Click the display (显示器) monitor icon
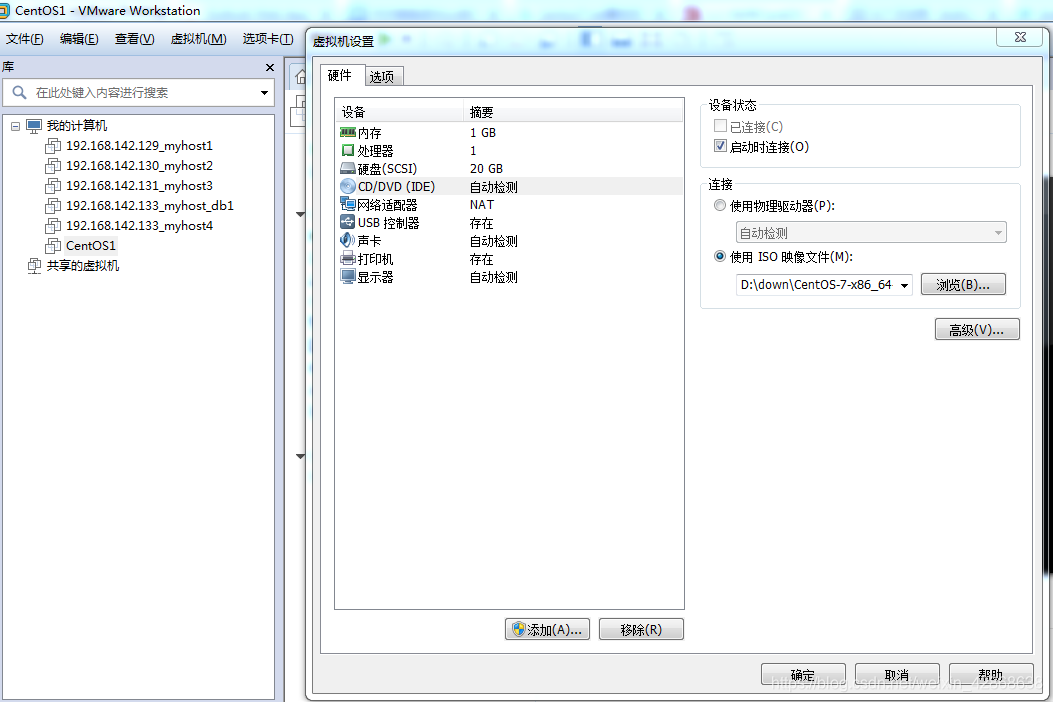The width and height of the screenshot is (1053, 702). 347,277
